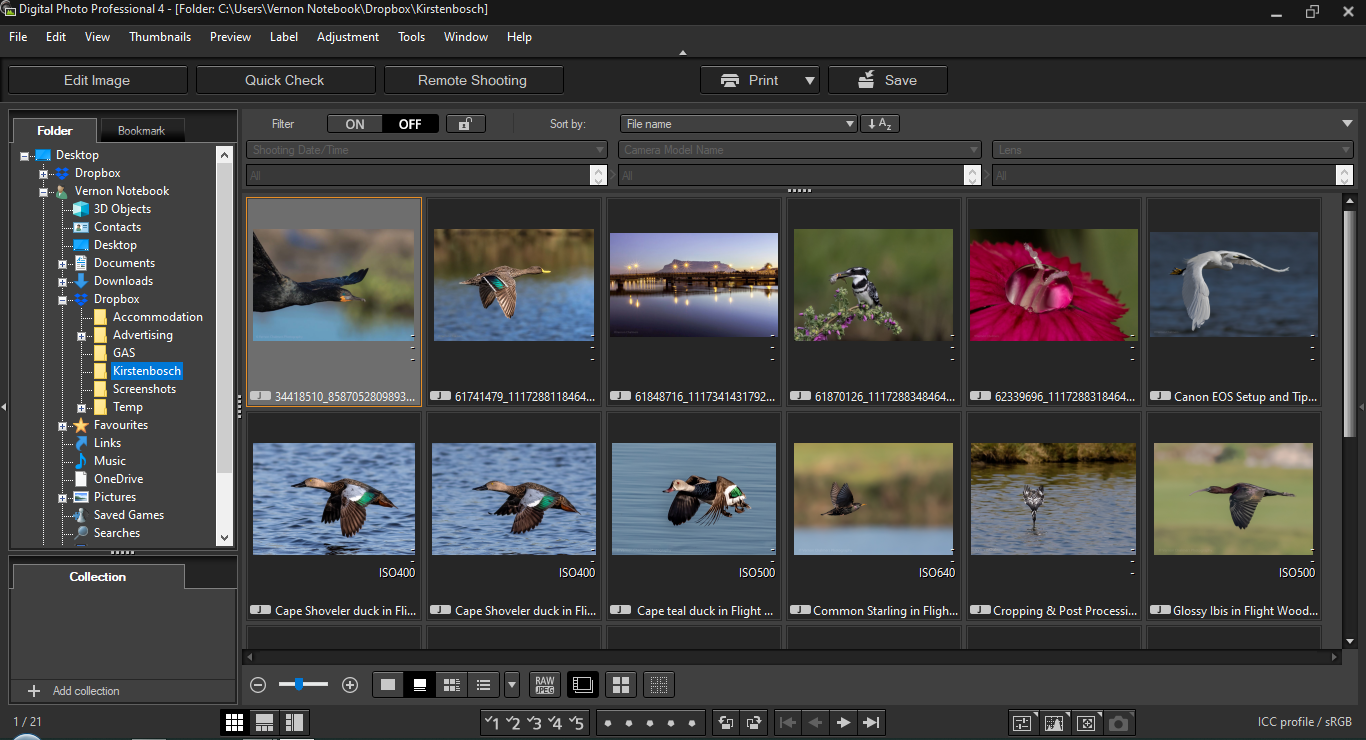Click the thumbnail size slider handle
The height and width of the screenshot is (740, 1366).
[299, 684]
